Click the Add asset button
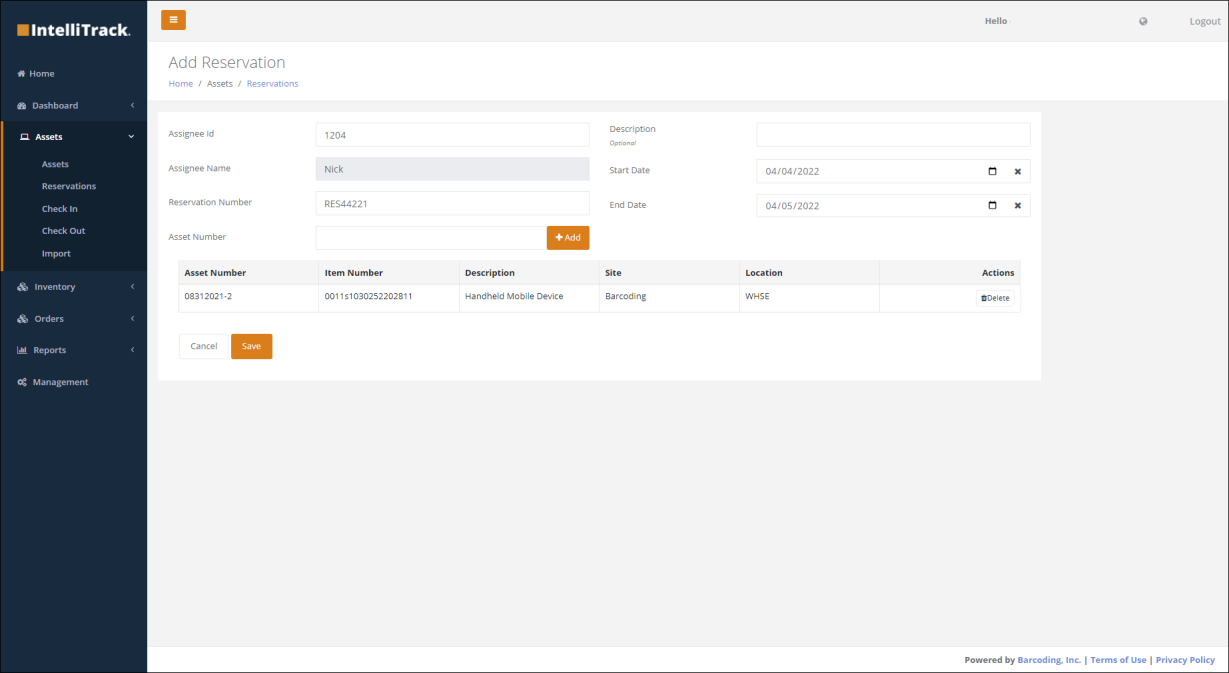The image size is (1229, 673). pyautogui.click(x=568, y=238)
